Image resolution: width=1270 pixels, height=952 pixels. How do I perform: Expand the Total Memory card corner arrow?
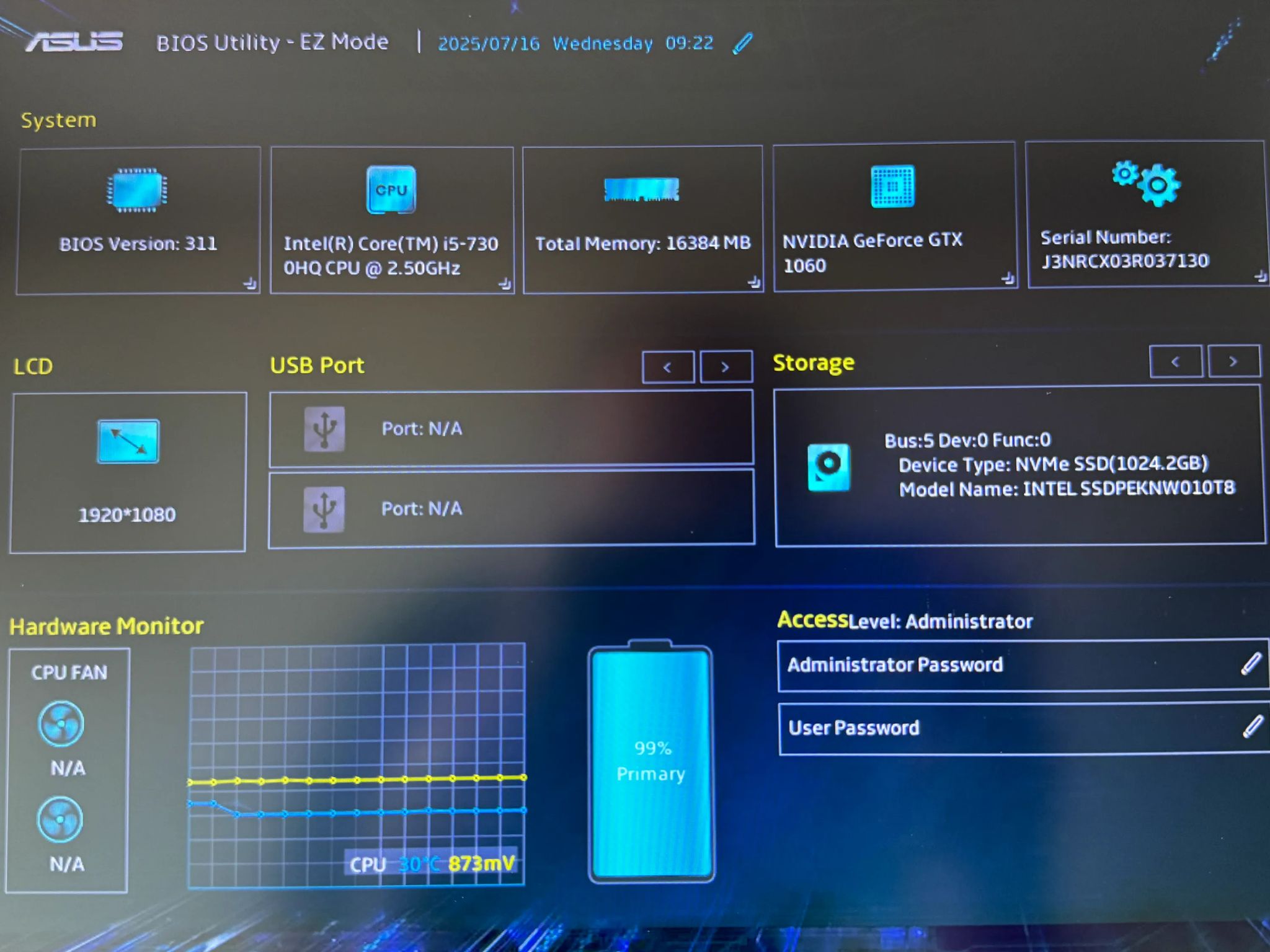pos(754,283)
